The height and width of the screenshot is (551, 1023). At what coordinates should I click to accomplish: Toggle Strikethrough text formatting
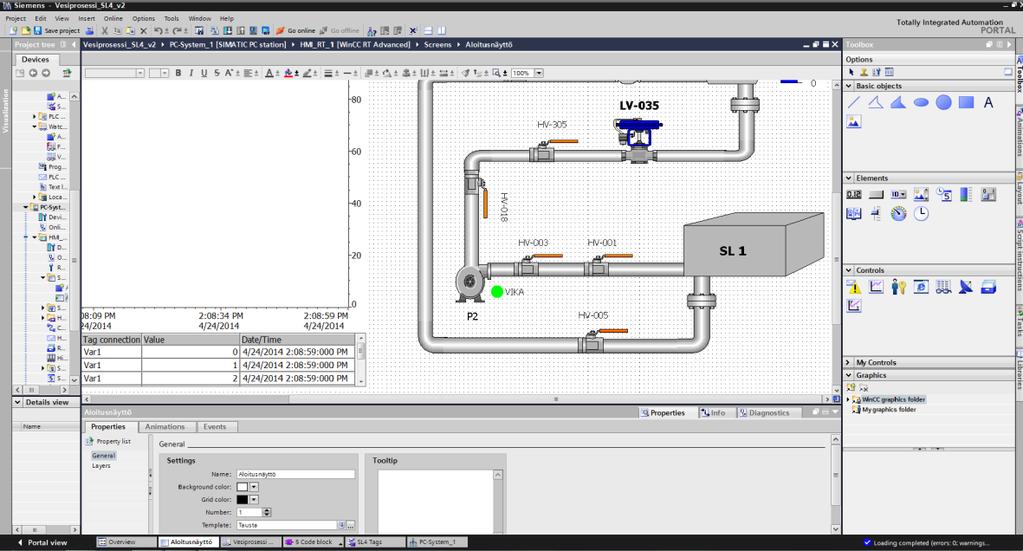click(217, 73)
